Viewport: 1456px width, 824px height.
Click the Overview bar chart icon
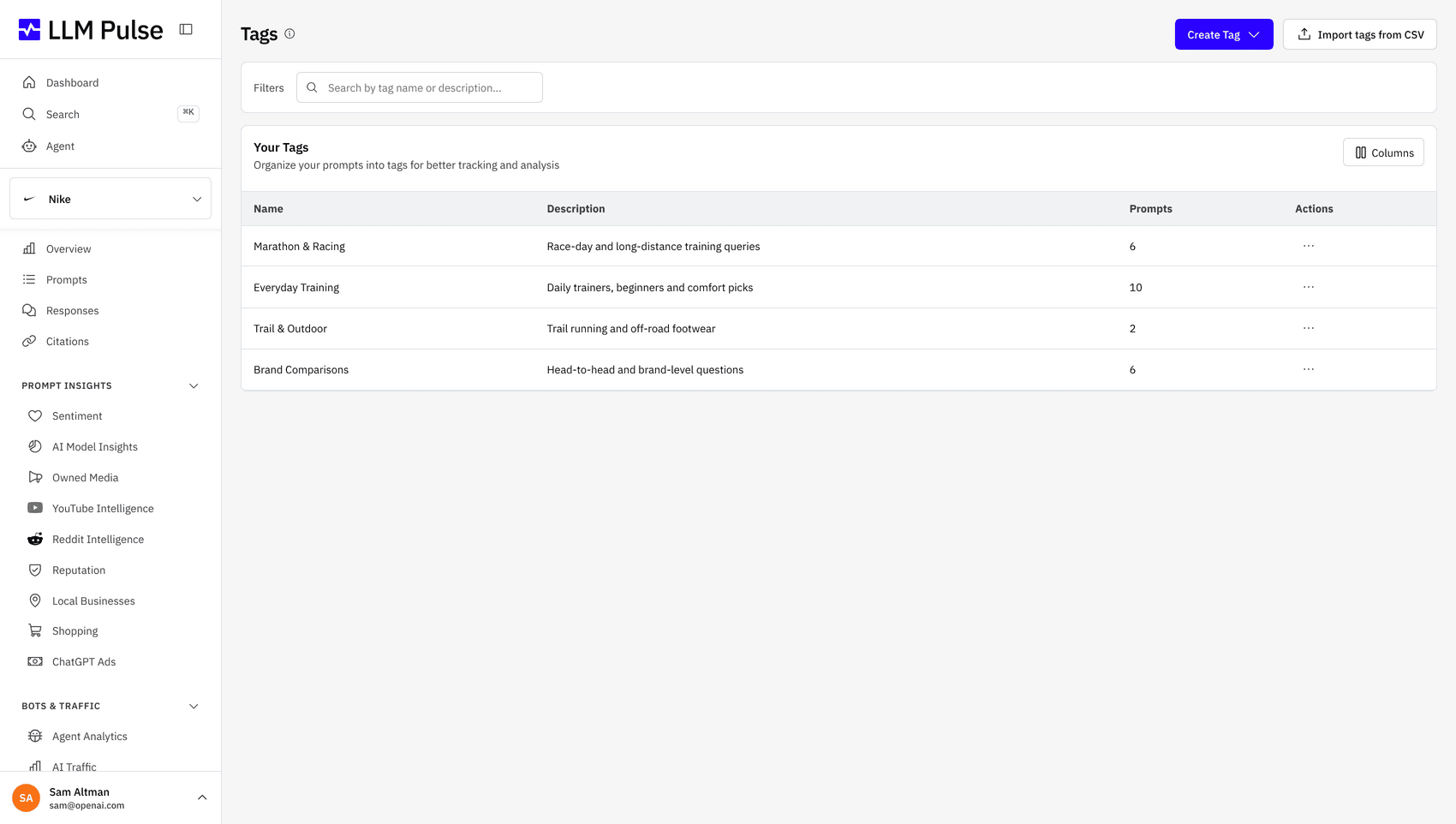(x=29, y=248)
